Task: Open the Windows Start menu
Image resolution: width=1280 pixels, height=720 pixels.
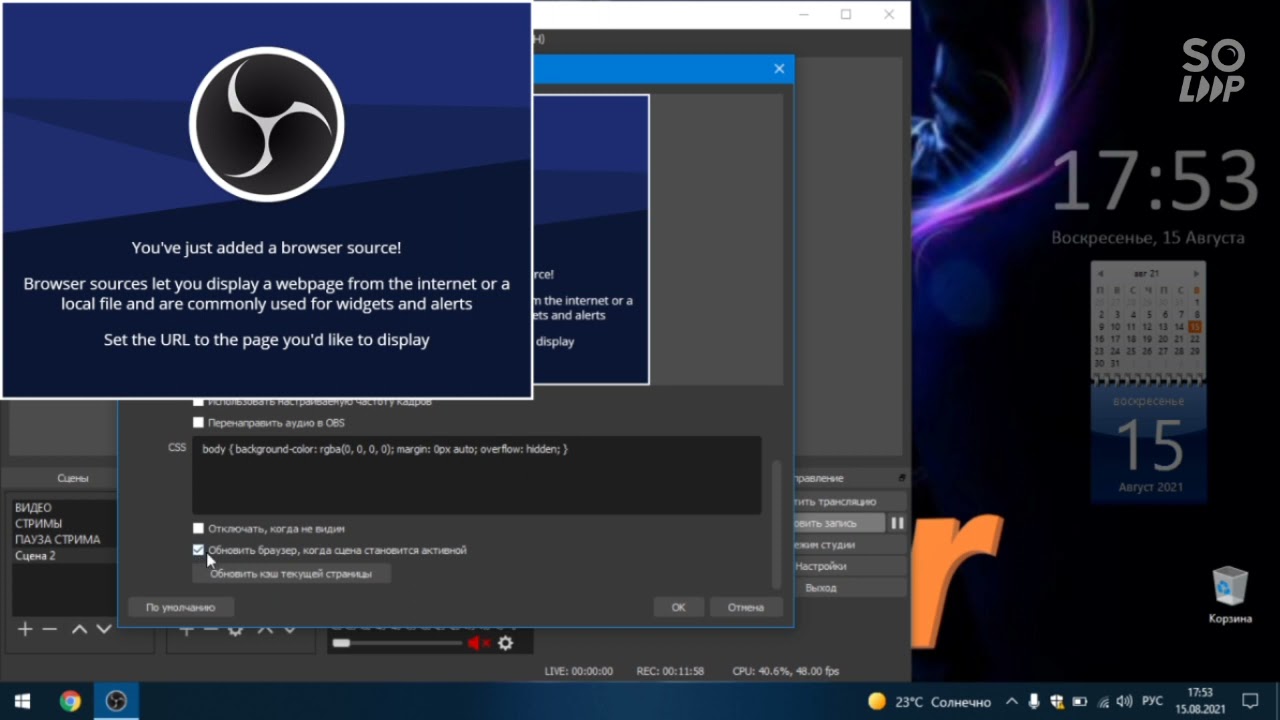Action: pyautogui.click(x=22, y=701)
